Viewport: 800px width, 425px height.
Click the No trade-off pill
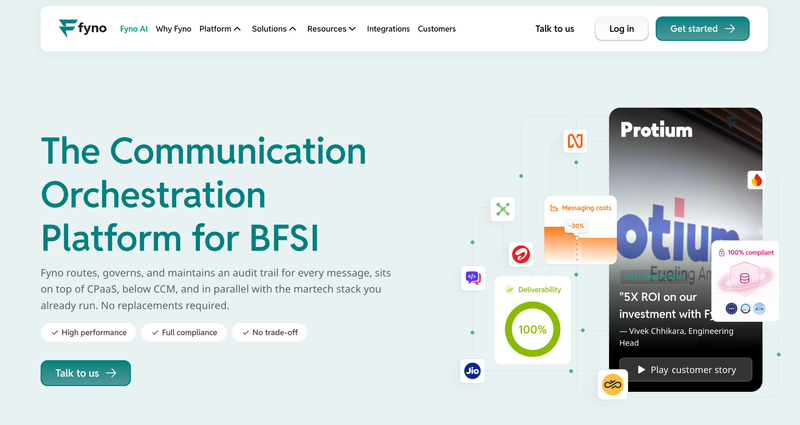pos(269,332)
